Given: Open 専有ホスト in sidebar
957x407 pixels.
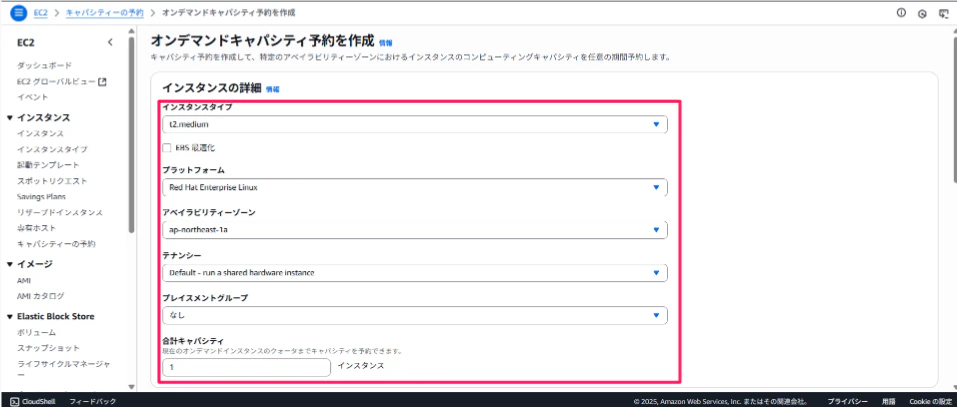Looking at the screenshot, I should click(x=37, y=228).
